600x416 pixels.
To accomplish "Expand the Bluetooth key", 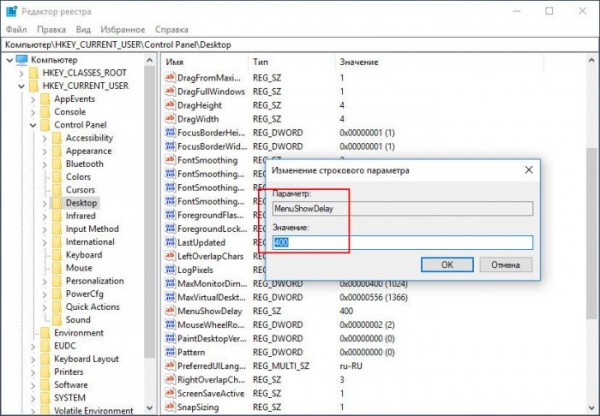I will 44,165.
